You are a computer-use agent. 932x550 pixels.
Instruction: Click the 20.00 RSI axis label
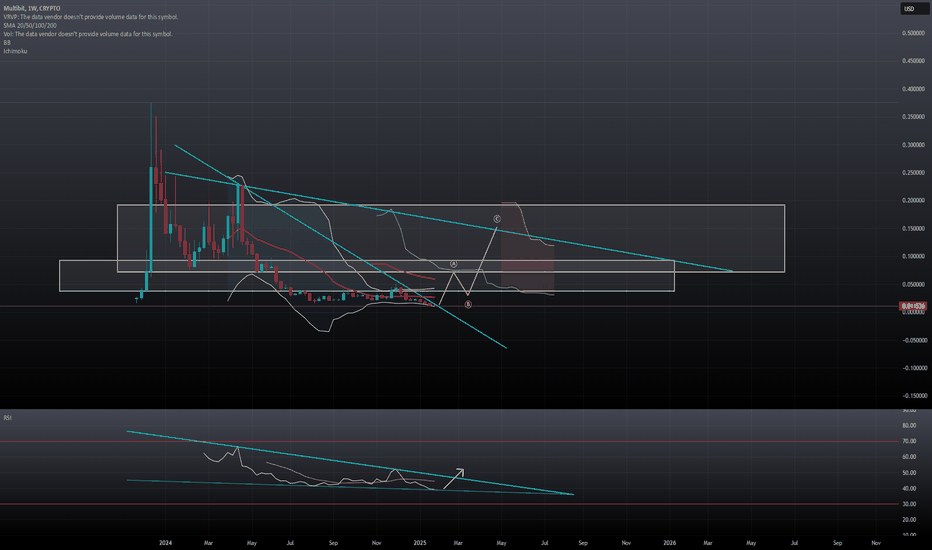(x=909, y=520)
